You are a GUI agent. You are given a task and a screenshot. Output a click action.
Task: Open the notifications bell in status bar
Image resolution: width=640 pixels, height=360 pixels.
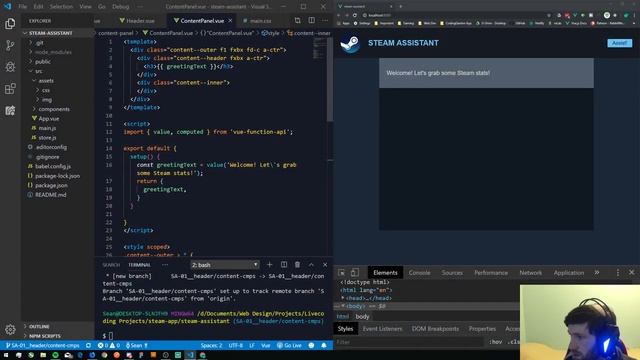pyautogui.click(x=324, y=345)
